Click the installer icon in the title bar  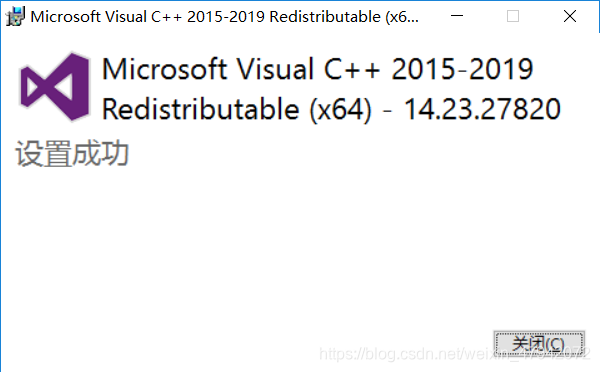[x=15, y=16]
